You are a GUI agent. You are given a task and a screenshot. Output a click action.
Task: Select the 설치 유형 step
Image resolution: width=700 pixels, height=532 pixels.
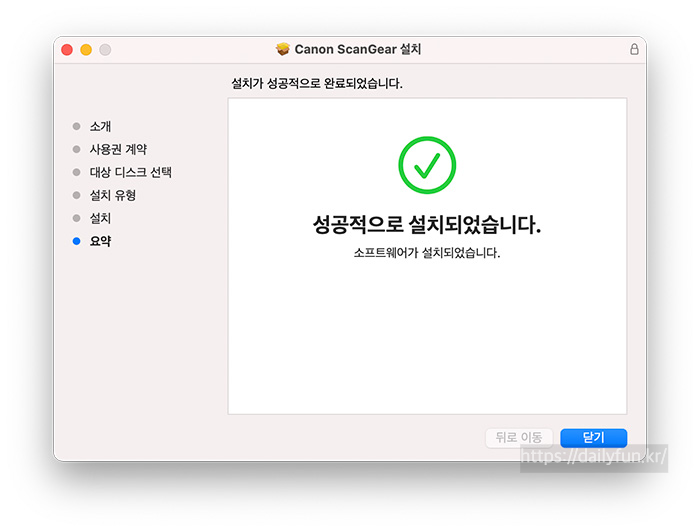tap(112, 195)
